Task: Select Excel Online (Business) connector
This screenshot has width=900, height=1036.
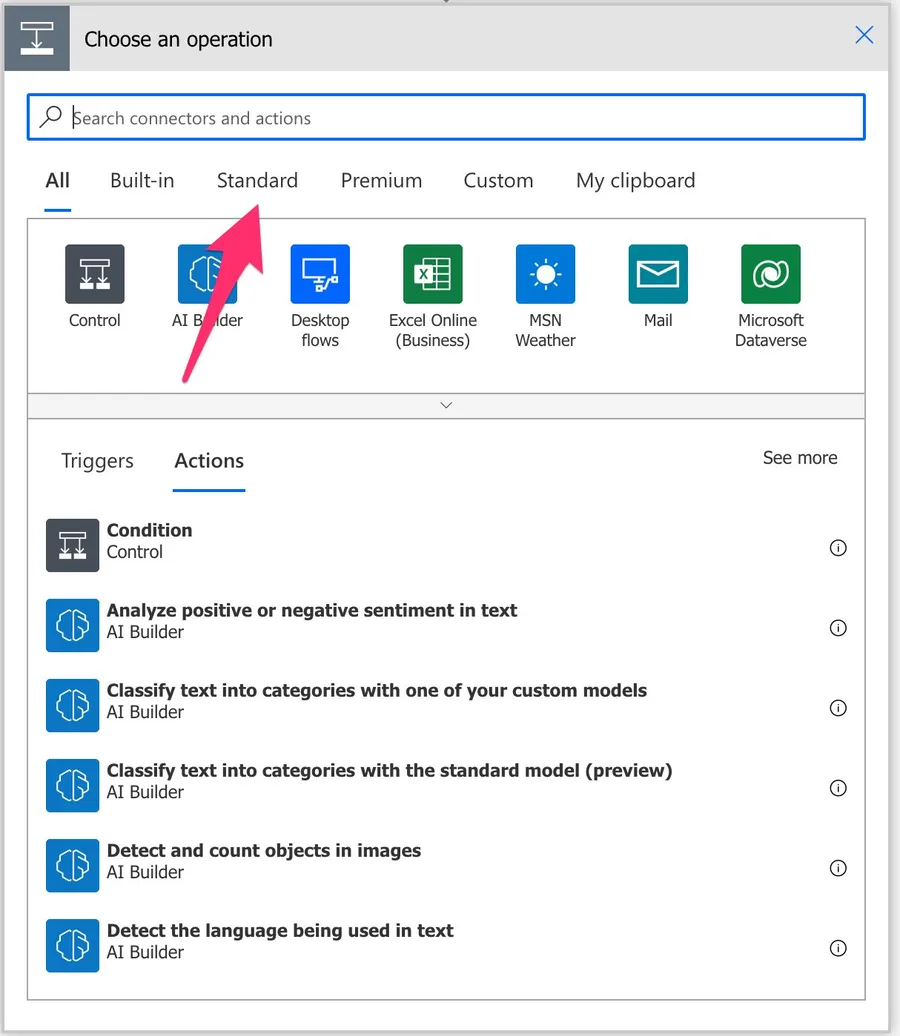Action: [x=433, y=274]
